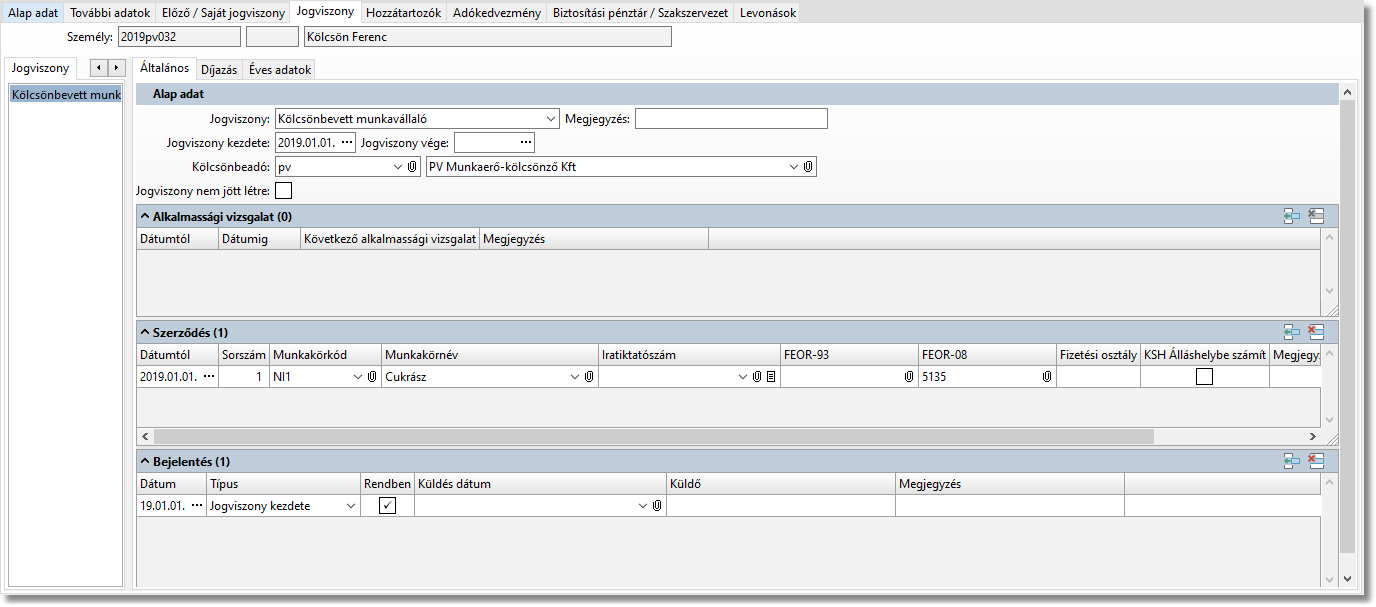Add new row in Alkalmassági vizsgalat section
The height and width of the screenshot is (607, 1376).
(1292, 216)
